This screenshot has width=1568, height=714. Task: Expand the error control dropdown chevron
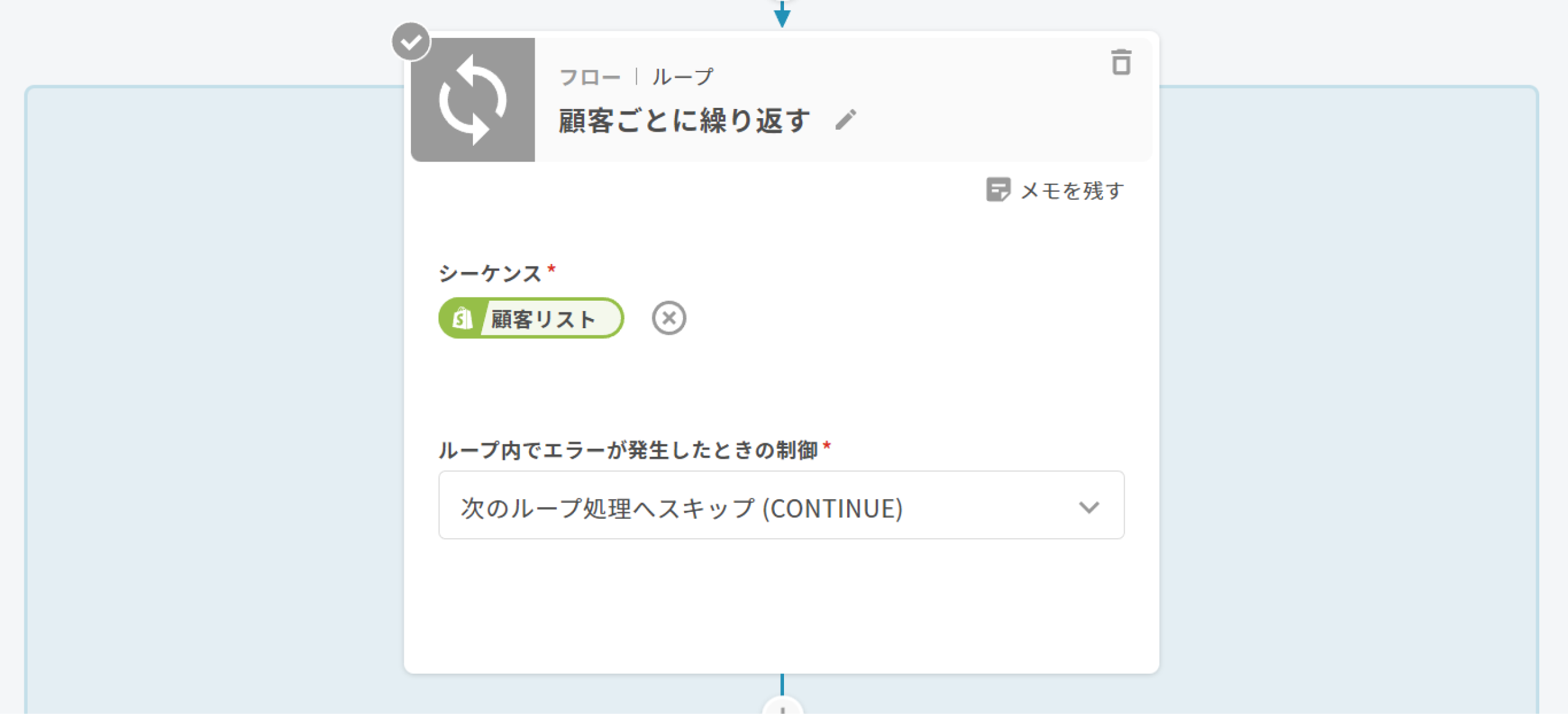click(1088, 507)
